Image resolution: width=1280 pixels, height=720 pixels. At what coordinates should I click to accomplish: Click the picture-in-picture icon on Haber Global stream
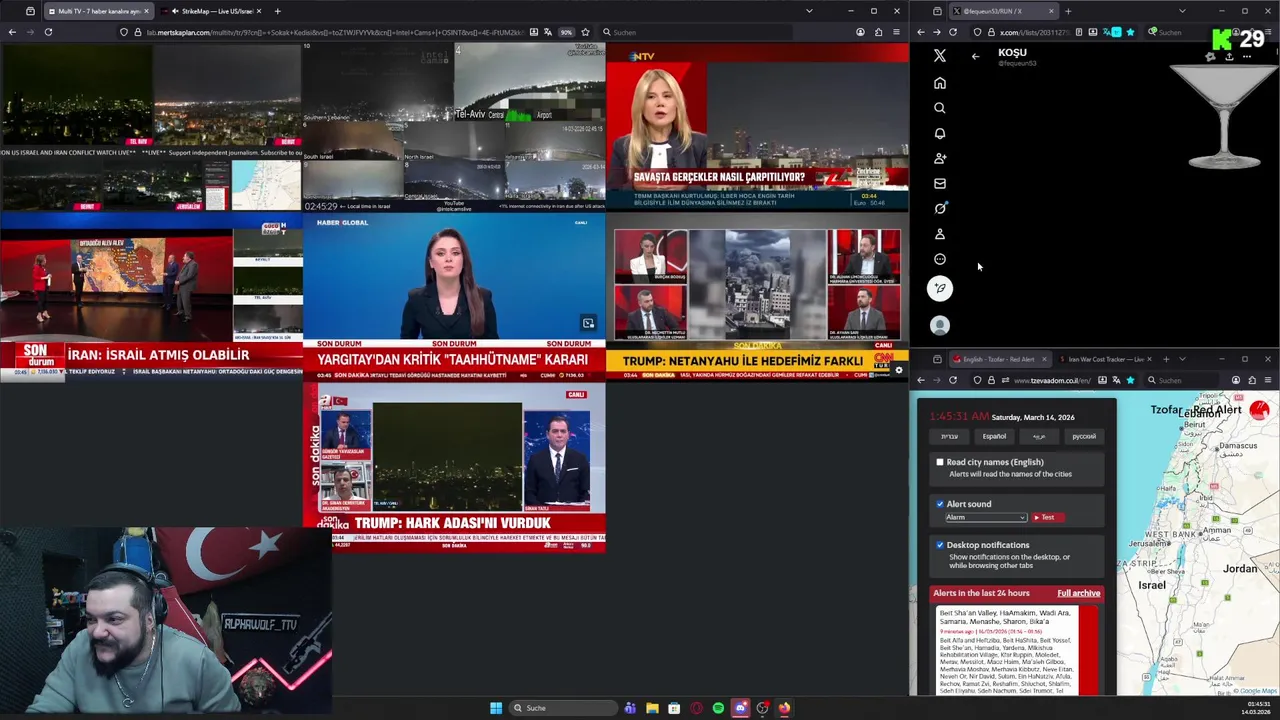pyautogui.click(x=588, y=323)
